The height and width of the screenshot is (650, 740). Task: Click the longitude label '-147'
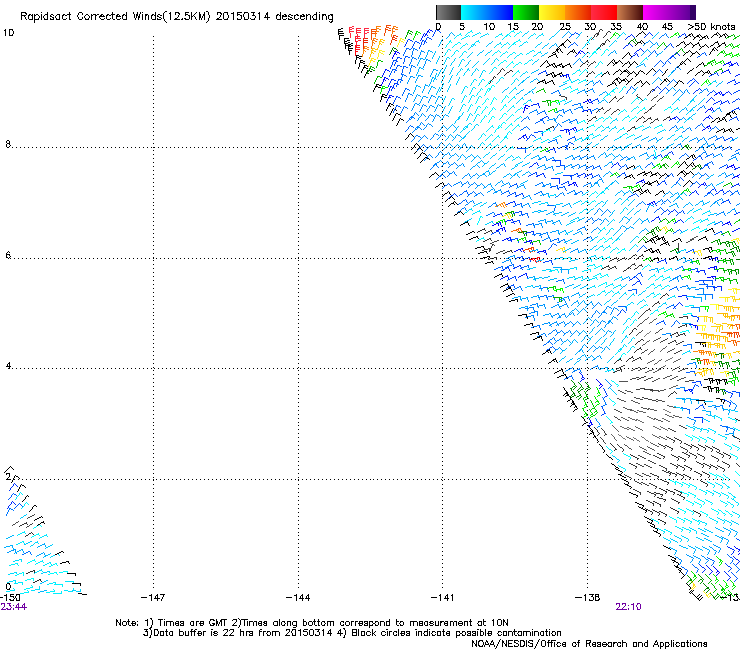coord(153,598)
